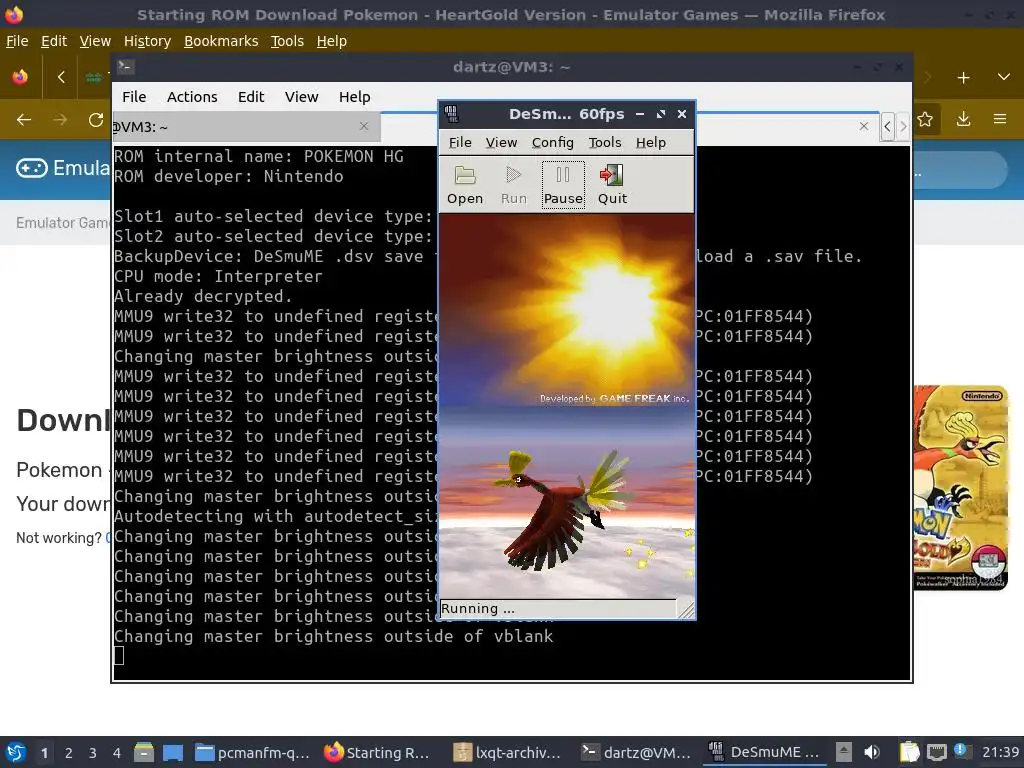Click Firefox forward arrow

60,120
